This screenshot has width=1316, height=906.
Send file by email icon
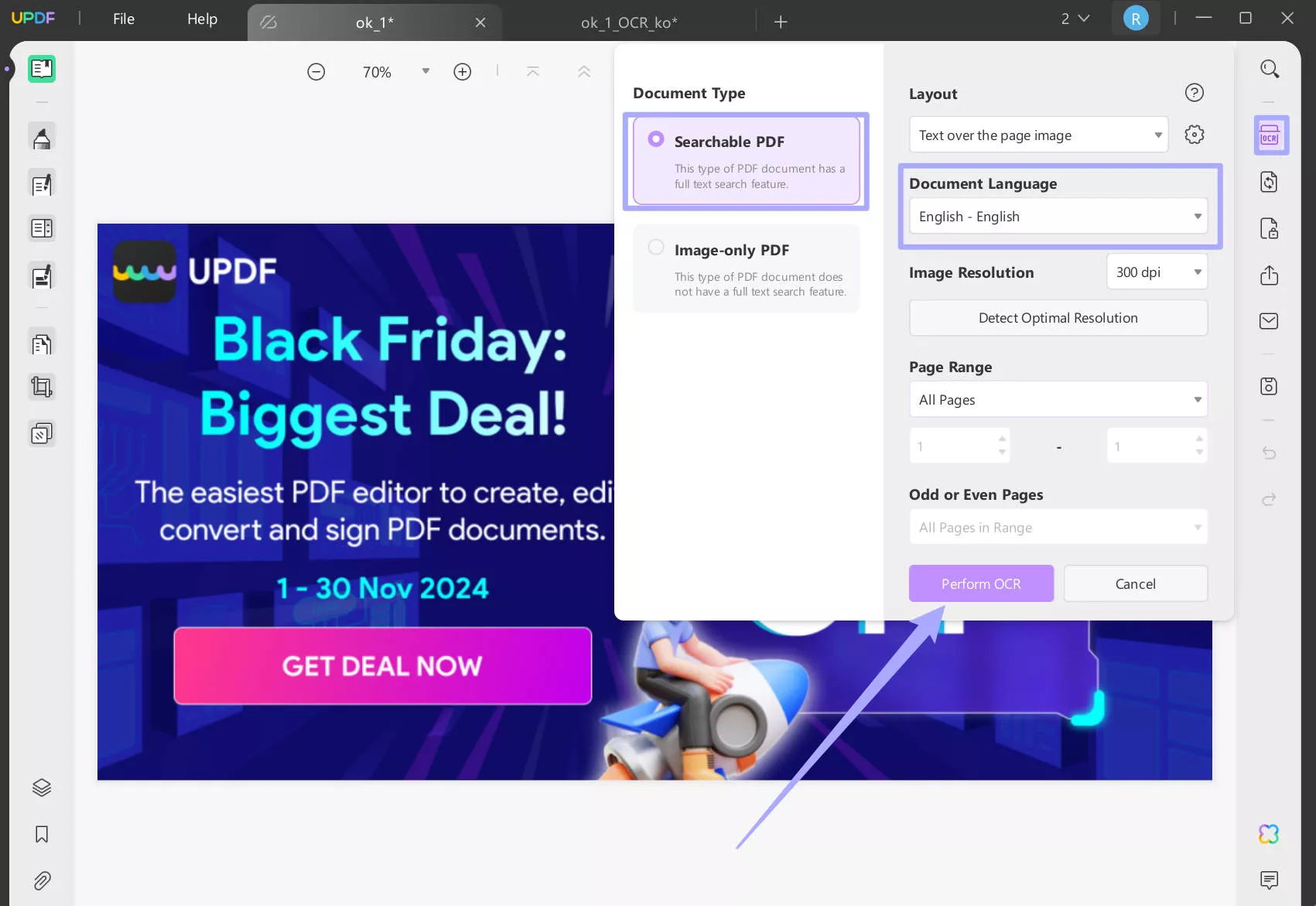point(1269,320)
